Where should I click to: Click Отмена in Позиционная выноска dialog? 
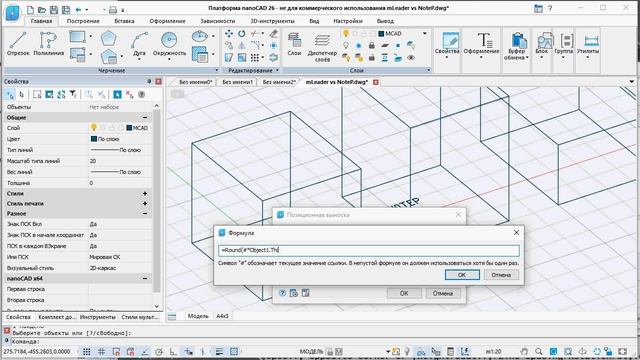point(443,293)
